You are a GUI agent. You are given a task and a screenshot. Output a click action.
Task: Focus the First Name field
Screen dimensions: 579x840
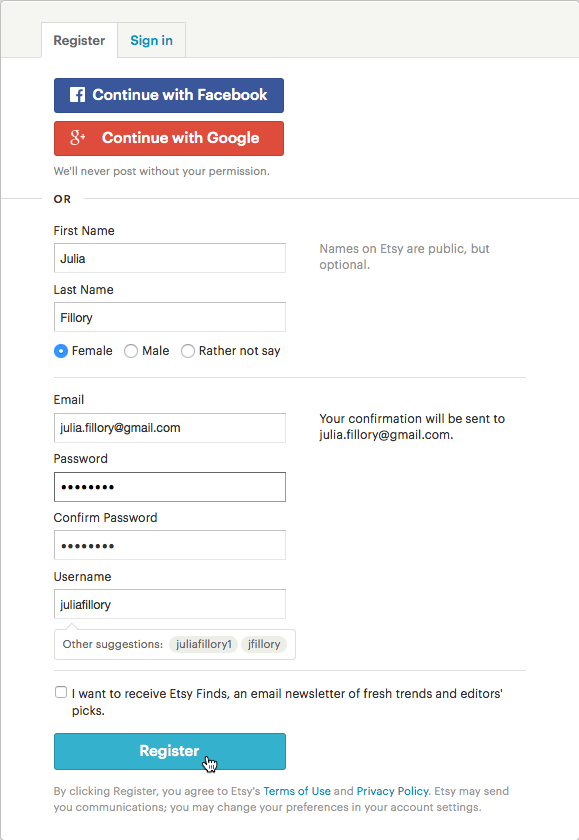click(x=170, y=258)
